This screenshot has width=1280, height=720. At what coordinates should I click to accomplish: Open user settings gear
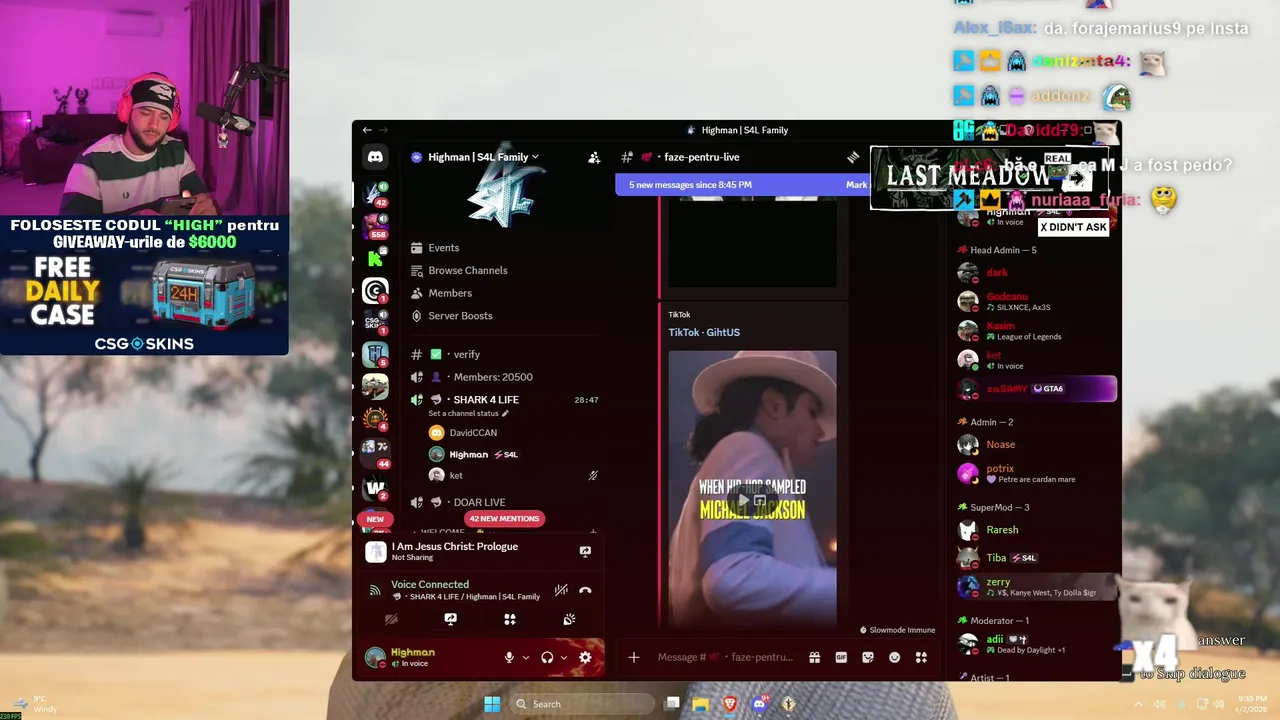click(x=585, y=657)
